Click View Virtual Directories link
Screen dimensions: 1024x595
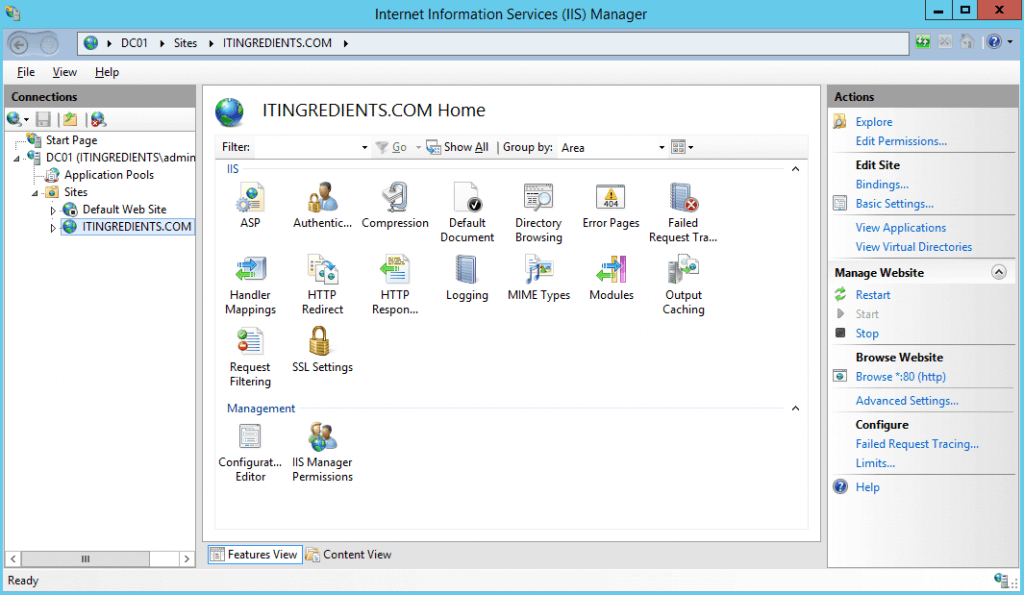914,247
